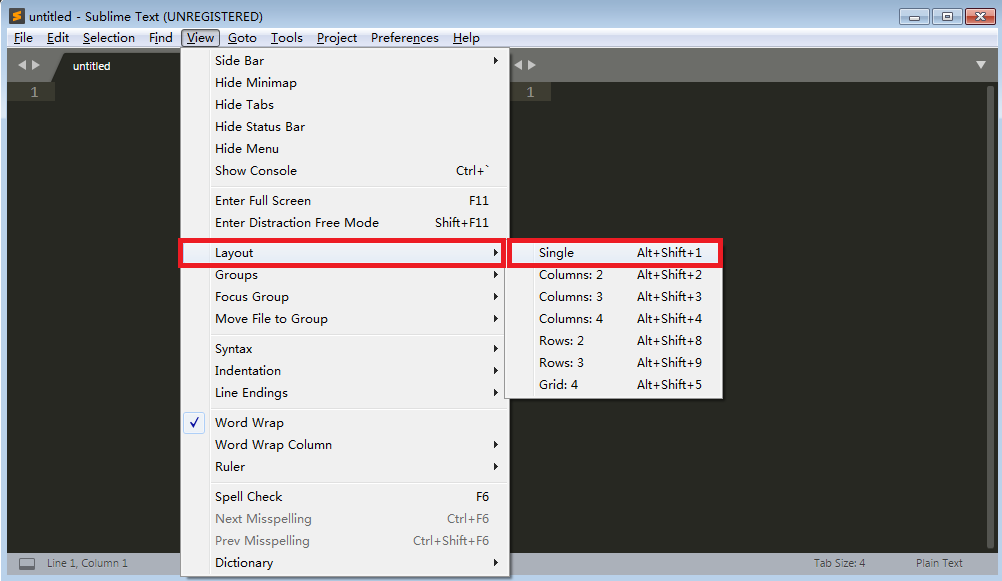1002x581 pixels.
Task: Toggle Spell Check option
Action: (x=346, y=497)
